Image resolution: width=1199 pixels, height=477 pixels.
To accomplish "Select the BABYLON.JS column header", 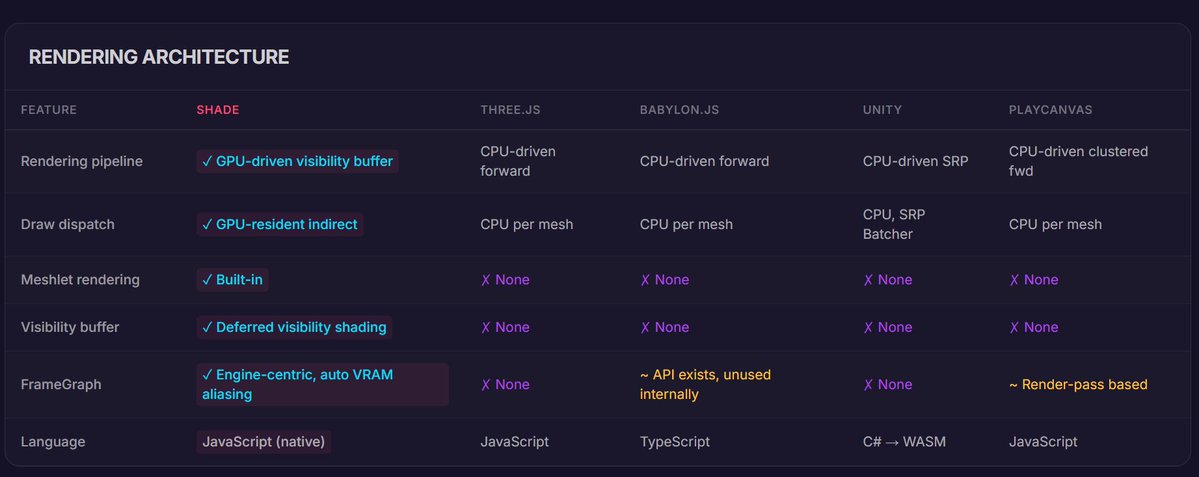I will [679, 110].
